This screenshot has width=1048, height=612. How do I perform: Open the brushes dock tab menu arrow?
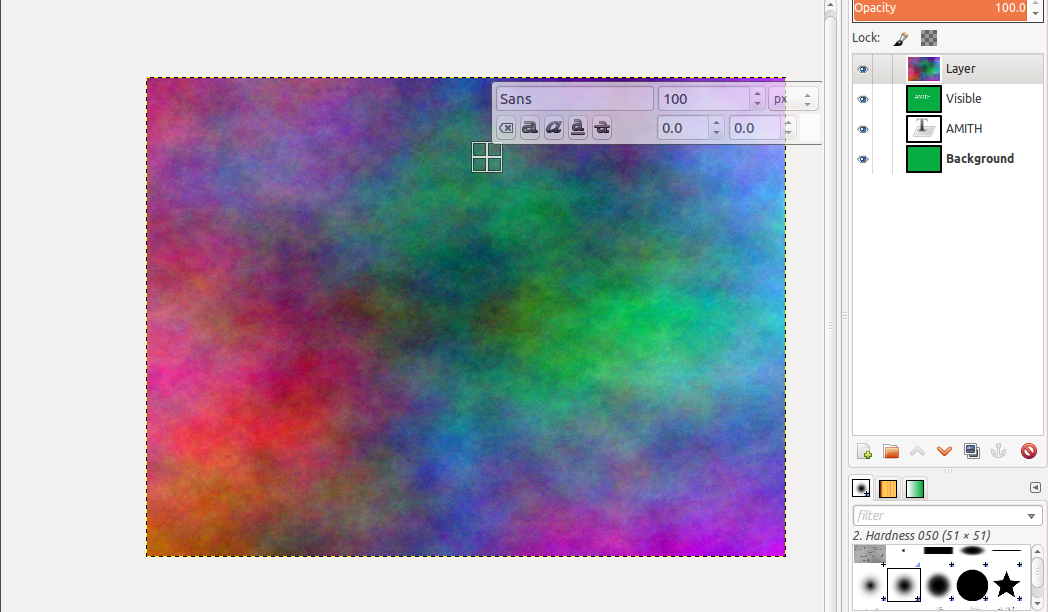point(1035,488)
